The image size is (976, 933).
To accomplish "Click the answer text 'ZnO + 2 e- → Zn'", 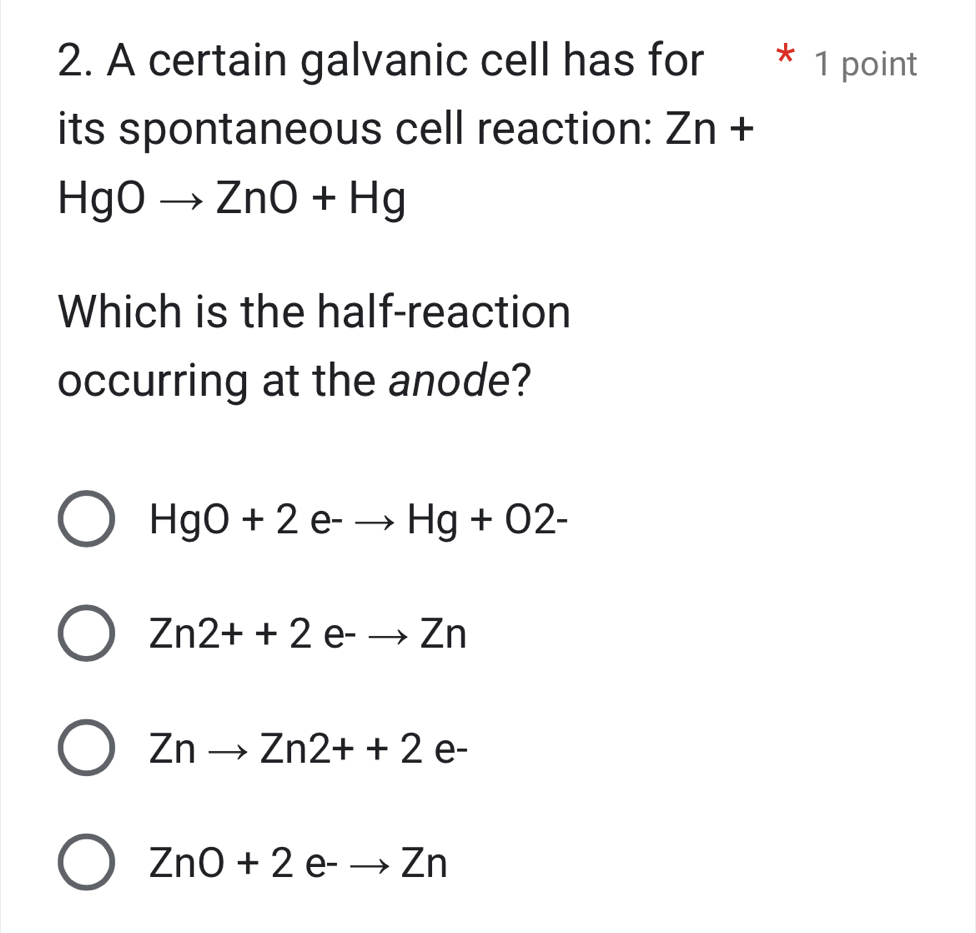I will coord(298,861).
